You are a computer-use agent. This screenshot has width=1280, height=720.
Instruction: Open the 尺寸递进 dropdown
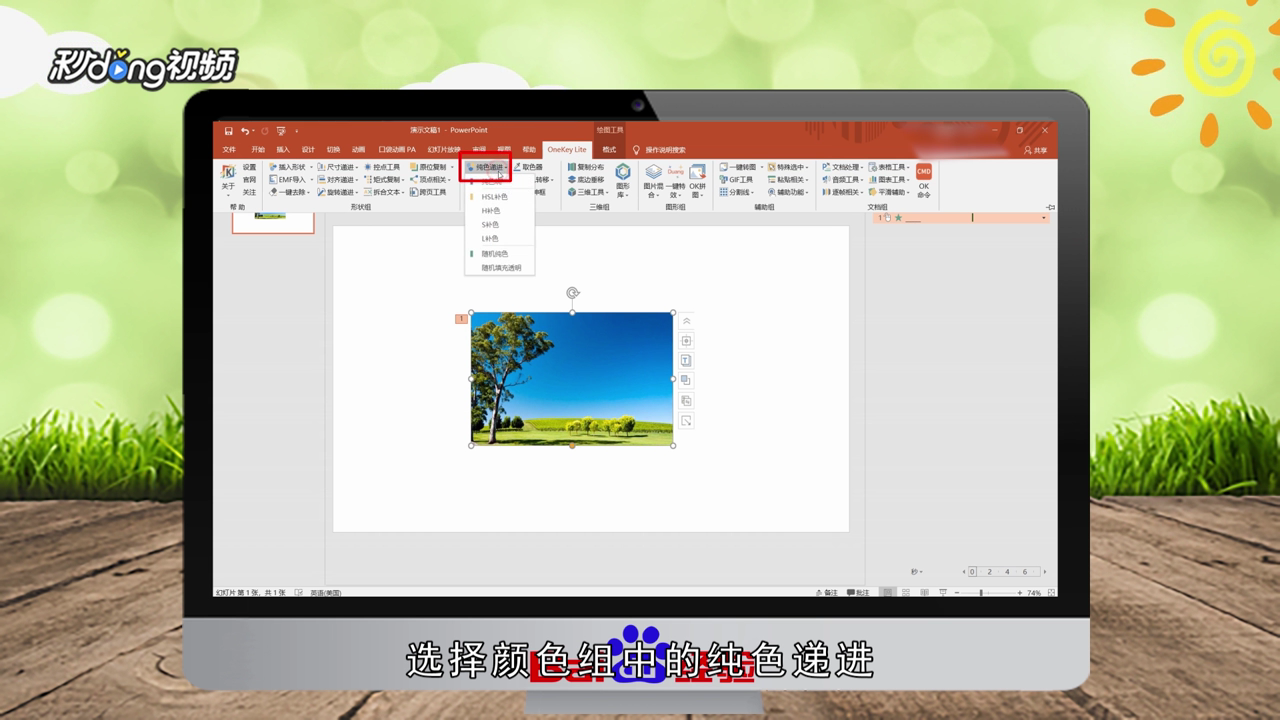point(338,167)
